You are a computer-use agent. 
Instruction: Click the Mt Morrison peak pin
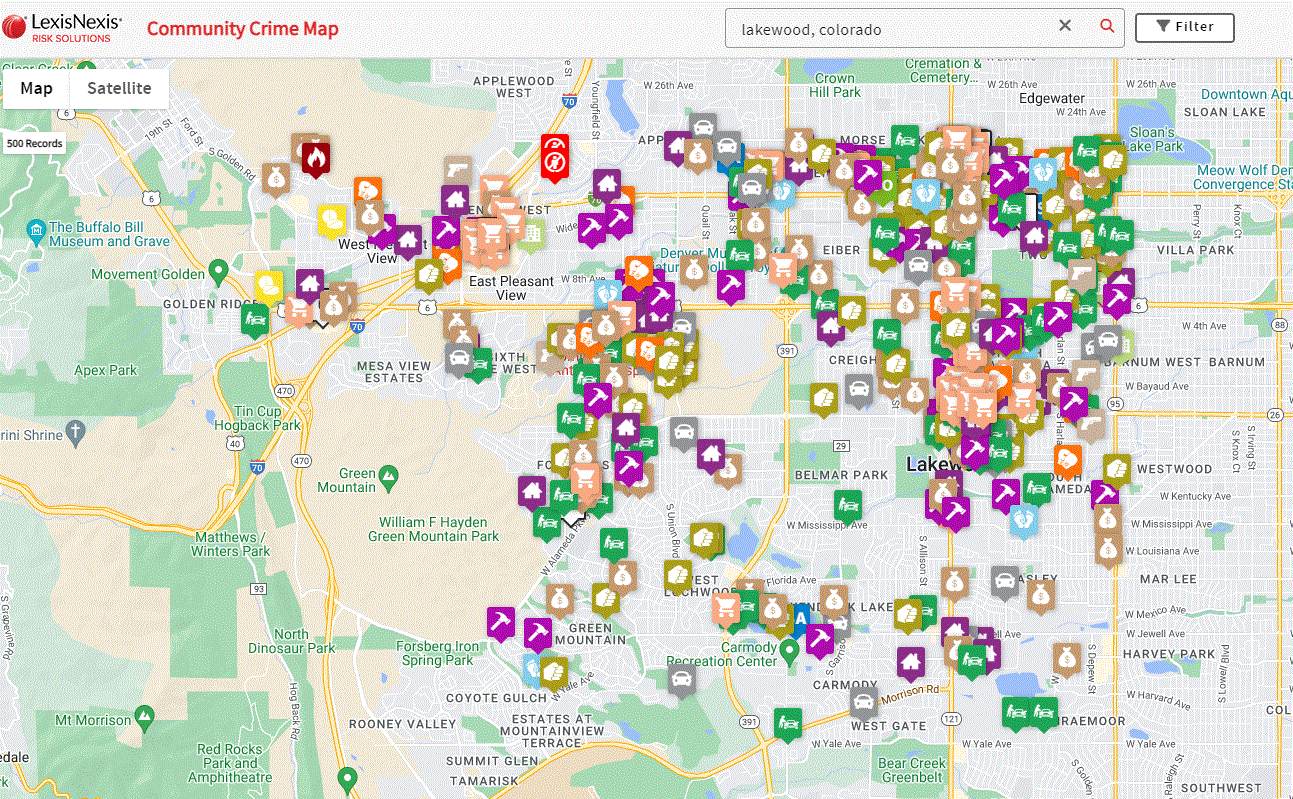[145, 716]
